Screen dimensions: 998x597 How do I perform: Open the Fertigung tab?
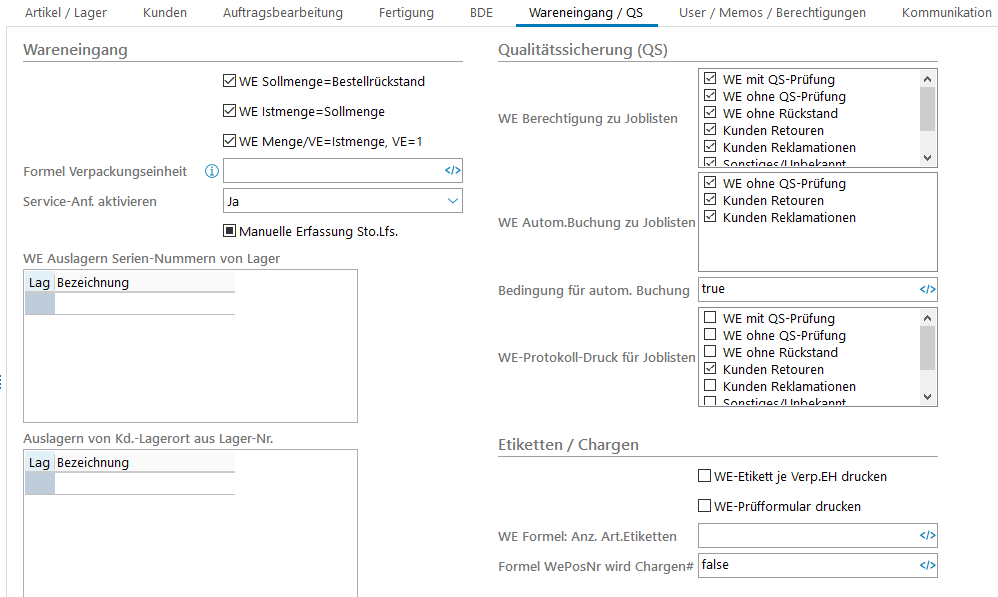[x=406, y=13]
